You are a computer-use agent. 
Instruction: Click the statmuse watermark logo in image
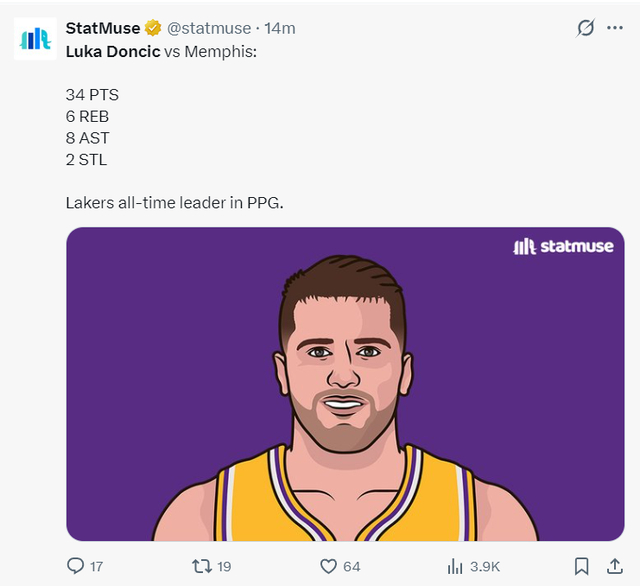(563, 246)
